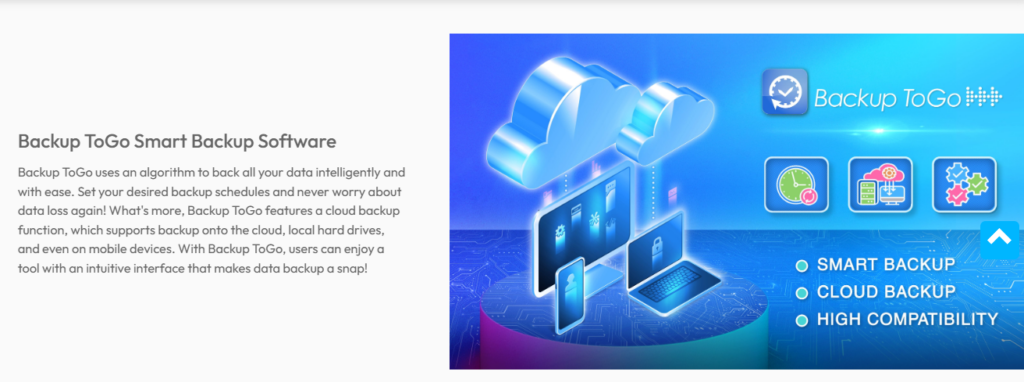Viewport: 1024px width, 382px height.
Task: Click the scheduled backup clock icon
Action: (x=796, y=184)
